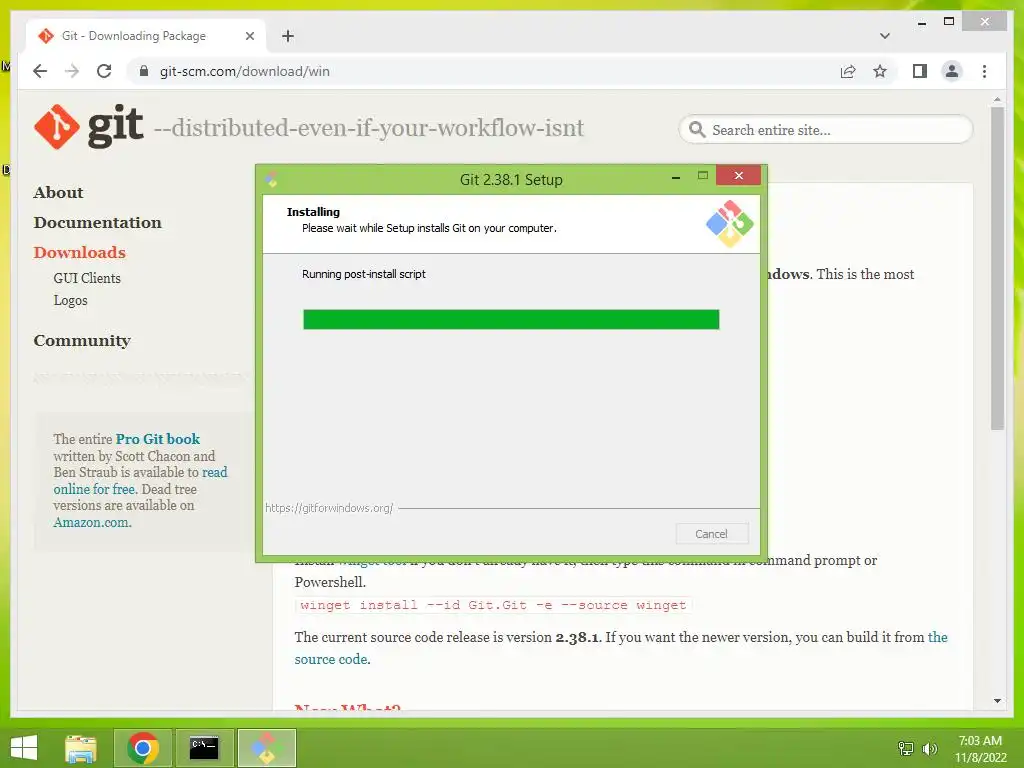
Task: Open the Documentation section
Action: pos(97,223)
